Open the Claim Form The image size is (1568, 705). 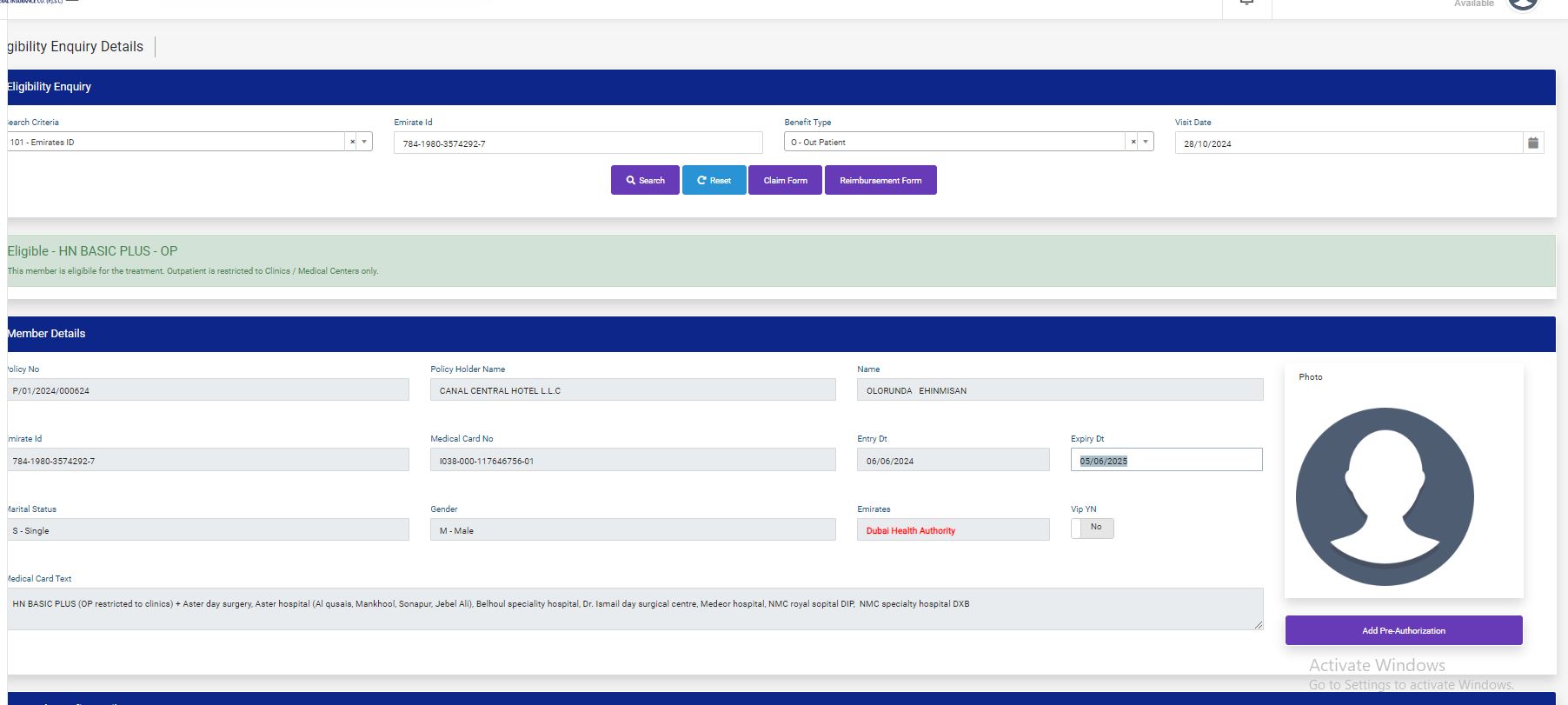785,180
